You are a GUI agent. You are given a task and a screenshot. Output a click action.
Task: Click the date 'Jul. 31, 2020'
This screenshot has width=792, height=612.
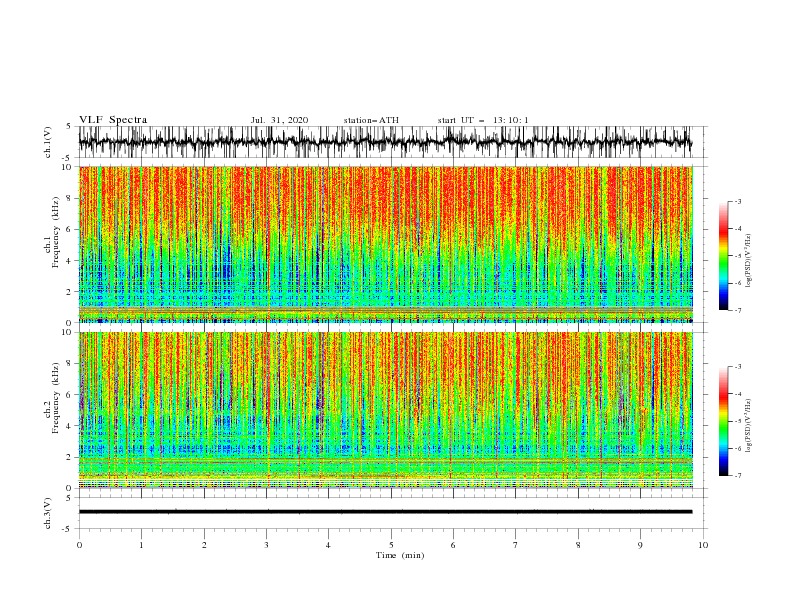point(279,120)
